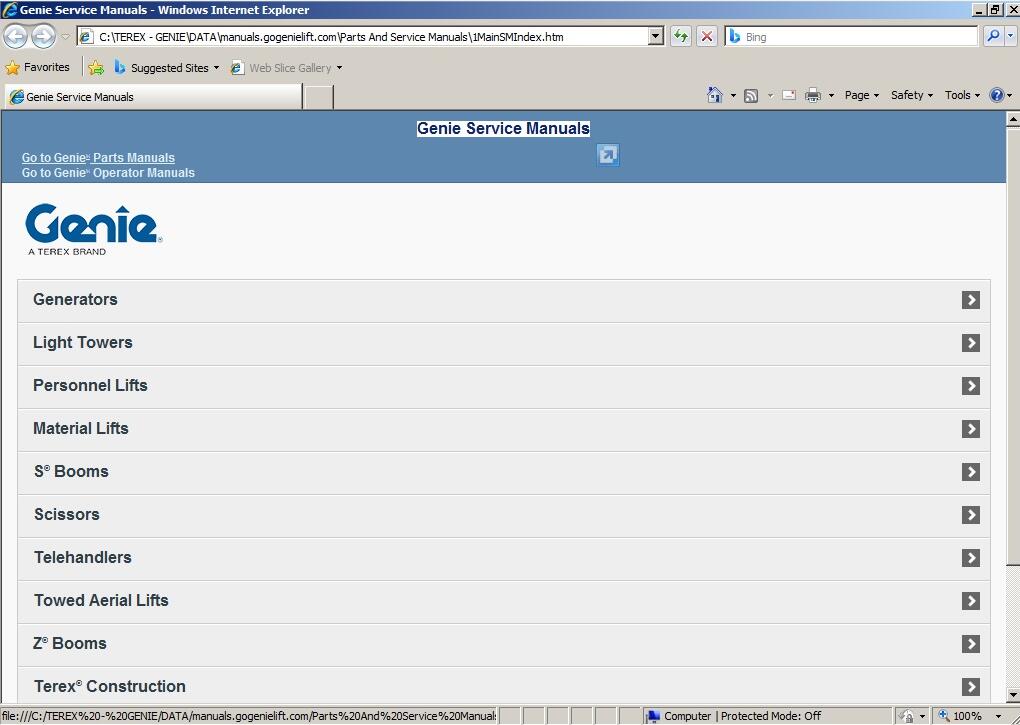Open Scissors with its arrow icon

point(971,514)
